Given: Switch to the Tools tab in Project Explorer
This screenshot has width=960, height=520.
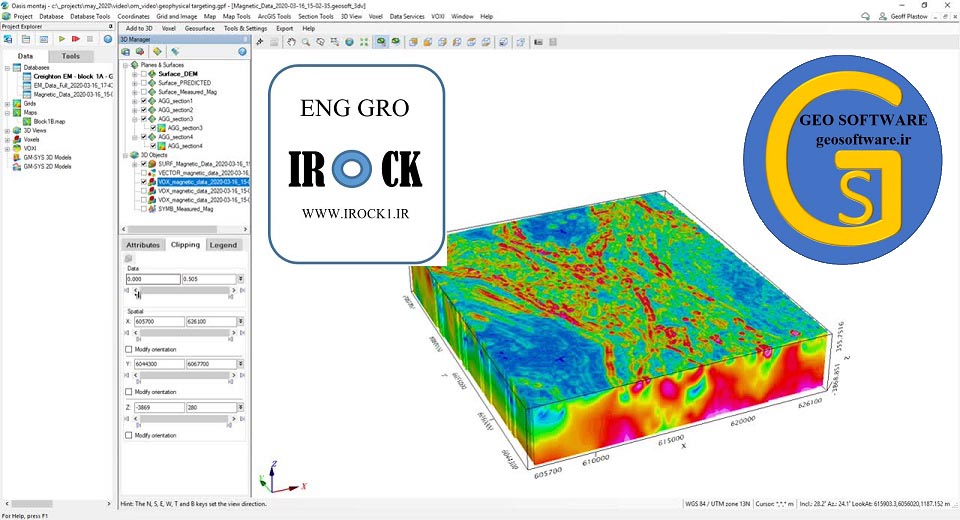Looking at the screenshot, I should click(70, 56).
